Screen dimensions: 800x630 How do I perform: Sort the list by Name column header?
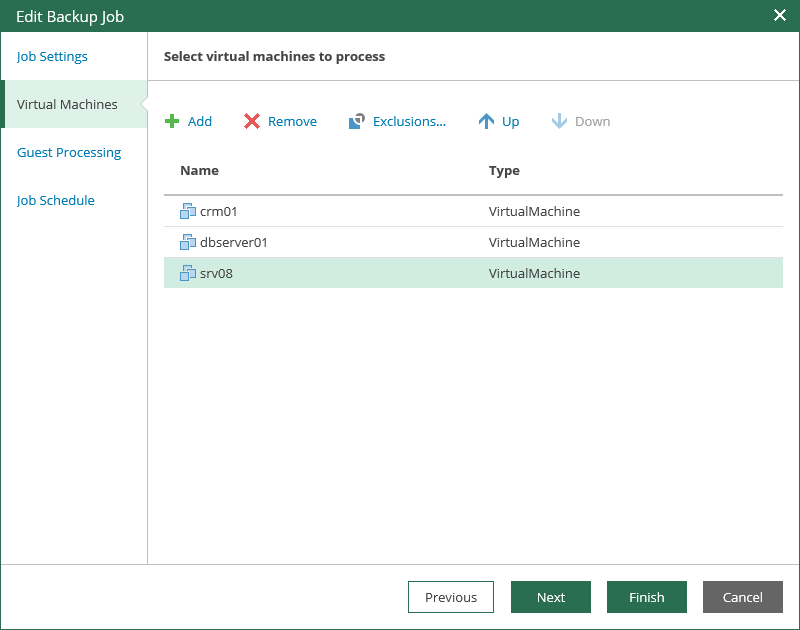[x=199, y=171]
